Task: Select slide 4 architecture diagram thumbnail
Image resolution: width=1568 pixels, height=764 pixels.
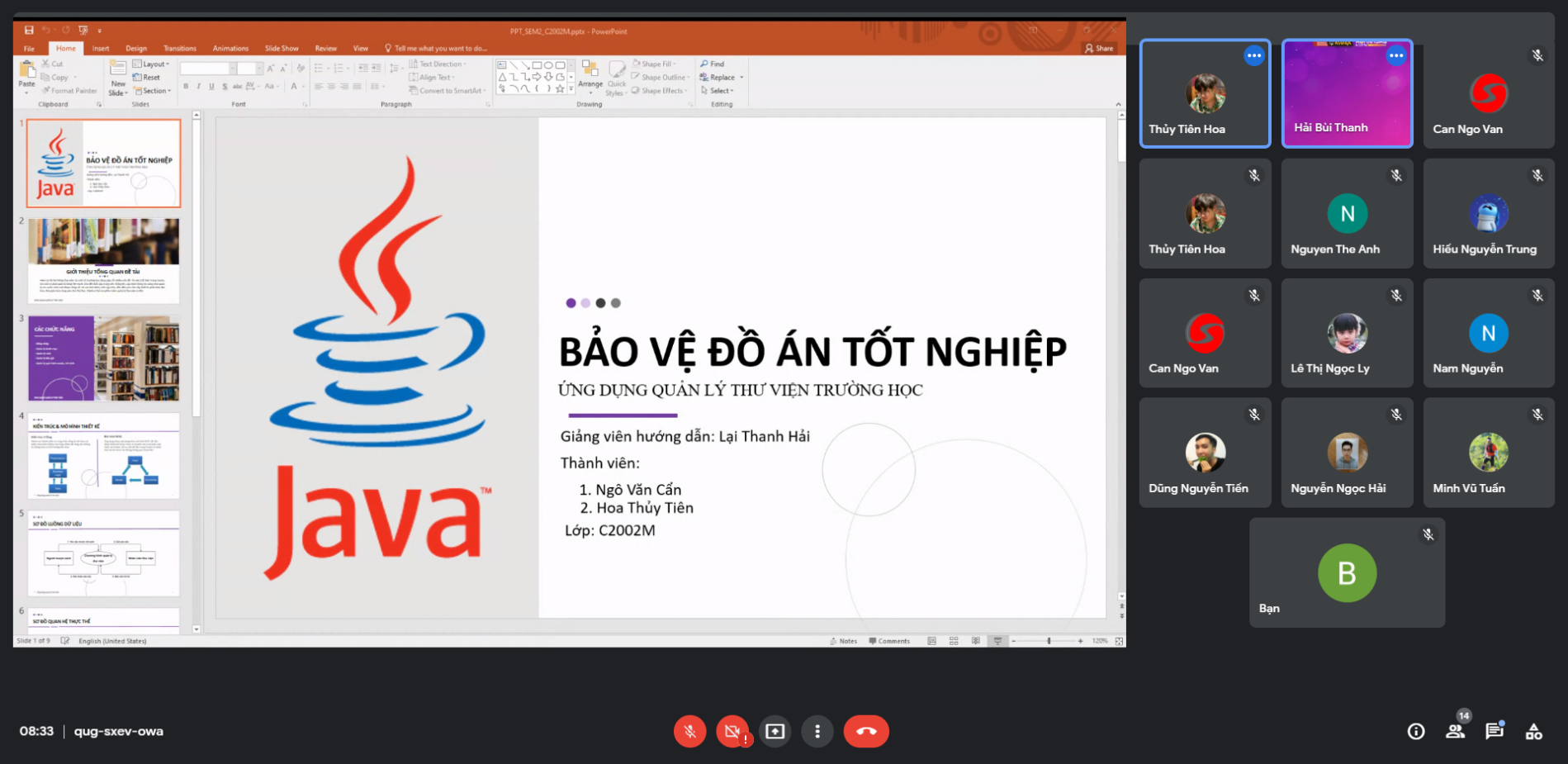Action: click(103, 456)
